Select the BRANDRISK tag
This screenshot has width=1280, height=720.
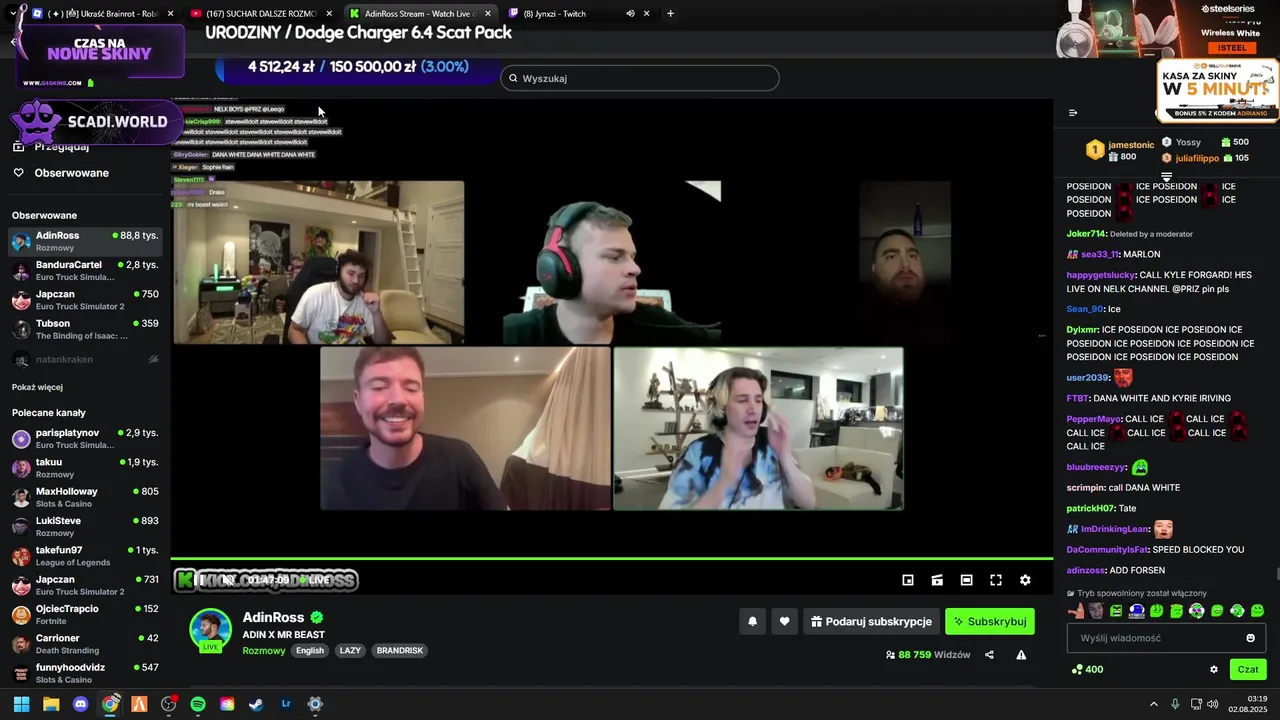(400, 650)
